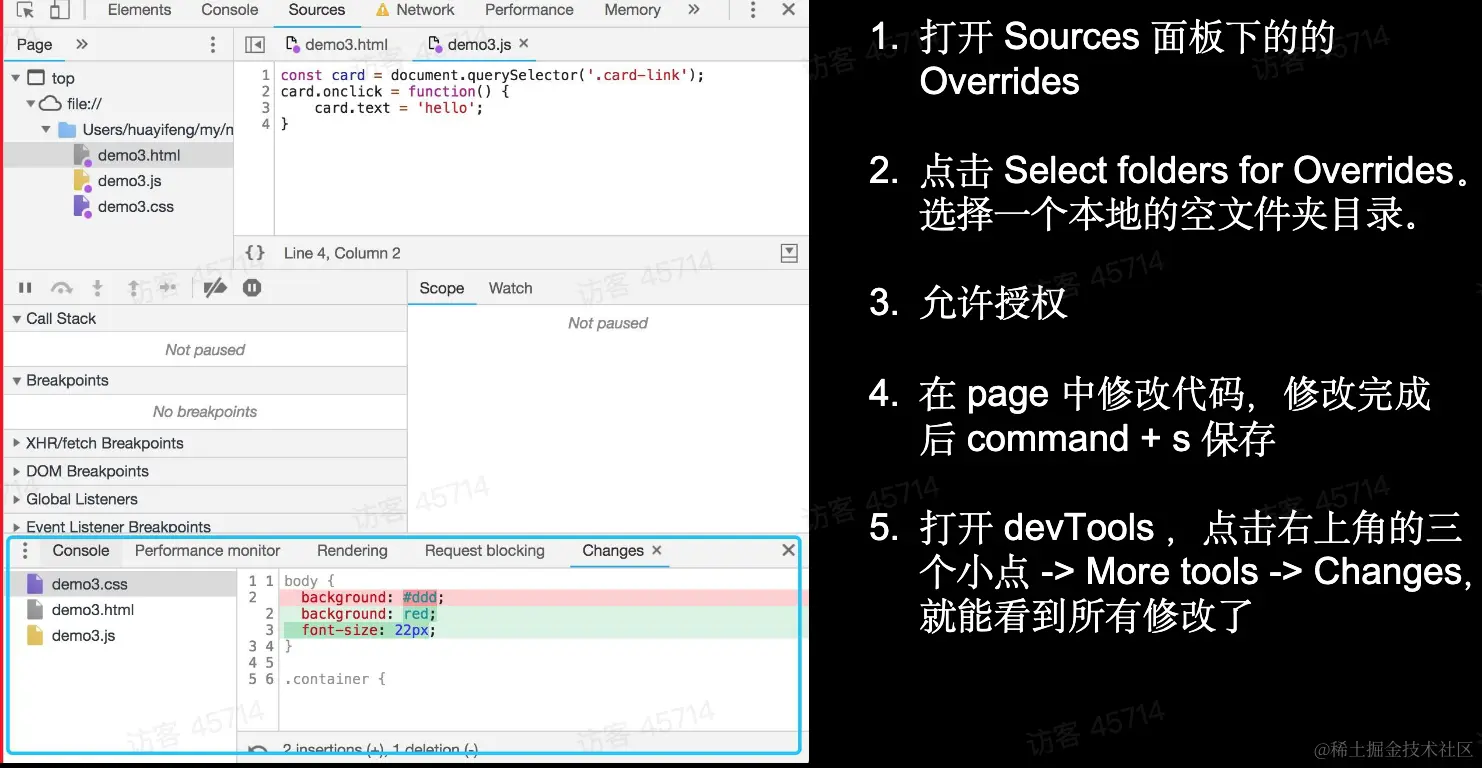
Task: Click the step over function icon
Action: pyautogui.click(x=62, y=288)
